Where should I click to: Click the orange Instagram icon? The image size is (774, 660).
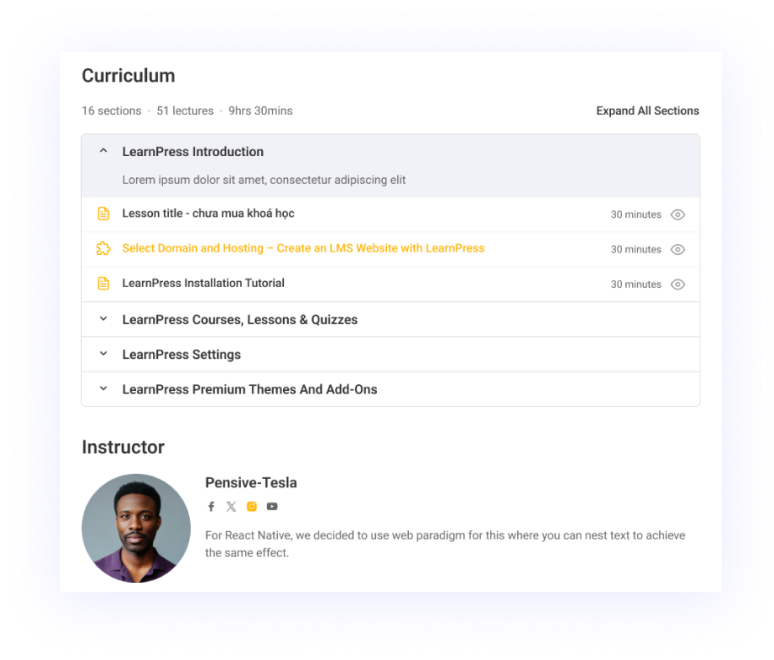tap(252, 506)
